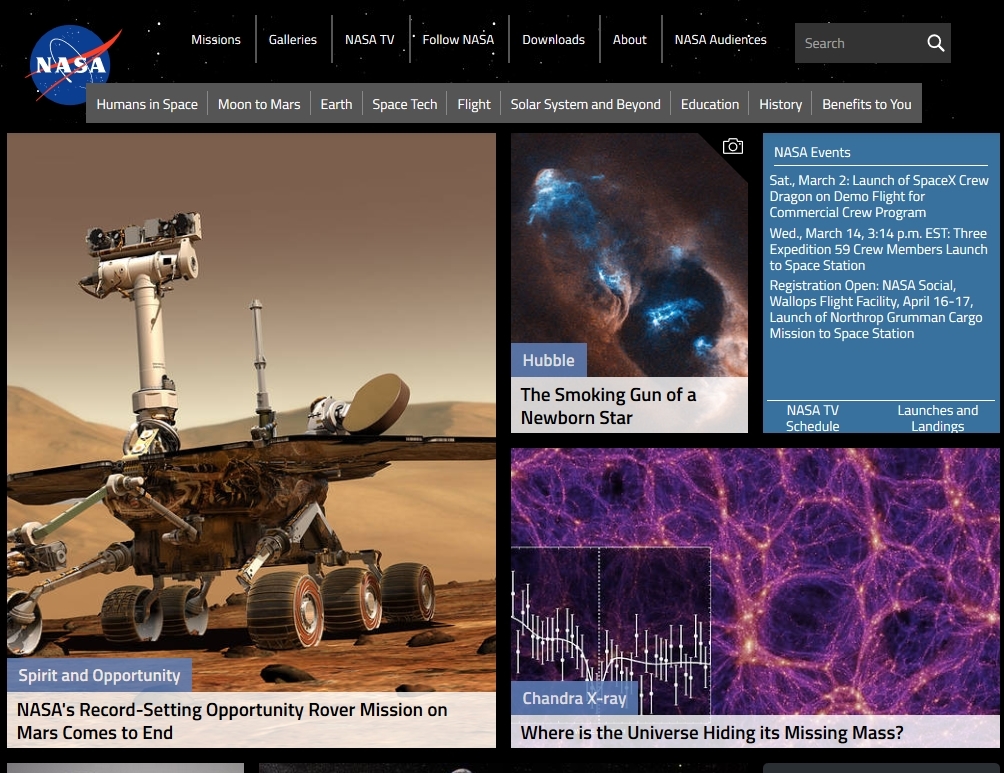Open Where is the Universe Hiding its Missing Mass
This screenshot has width=1004, height=773.
712,732
